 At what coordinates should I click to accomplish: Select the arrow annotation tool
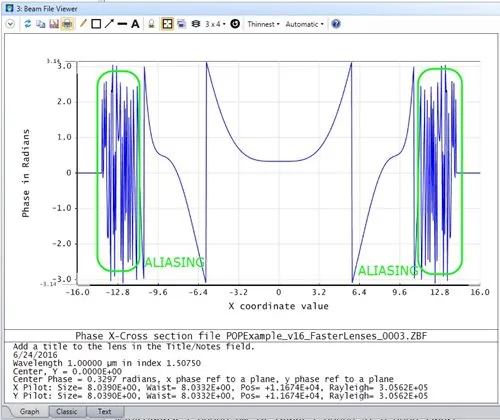(x=109, y=24)
